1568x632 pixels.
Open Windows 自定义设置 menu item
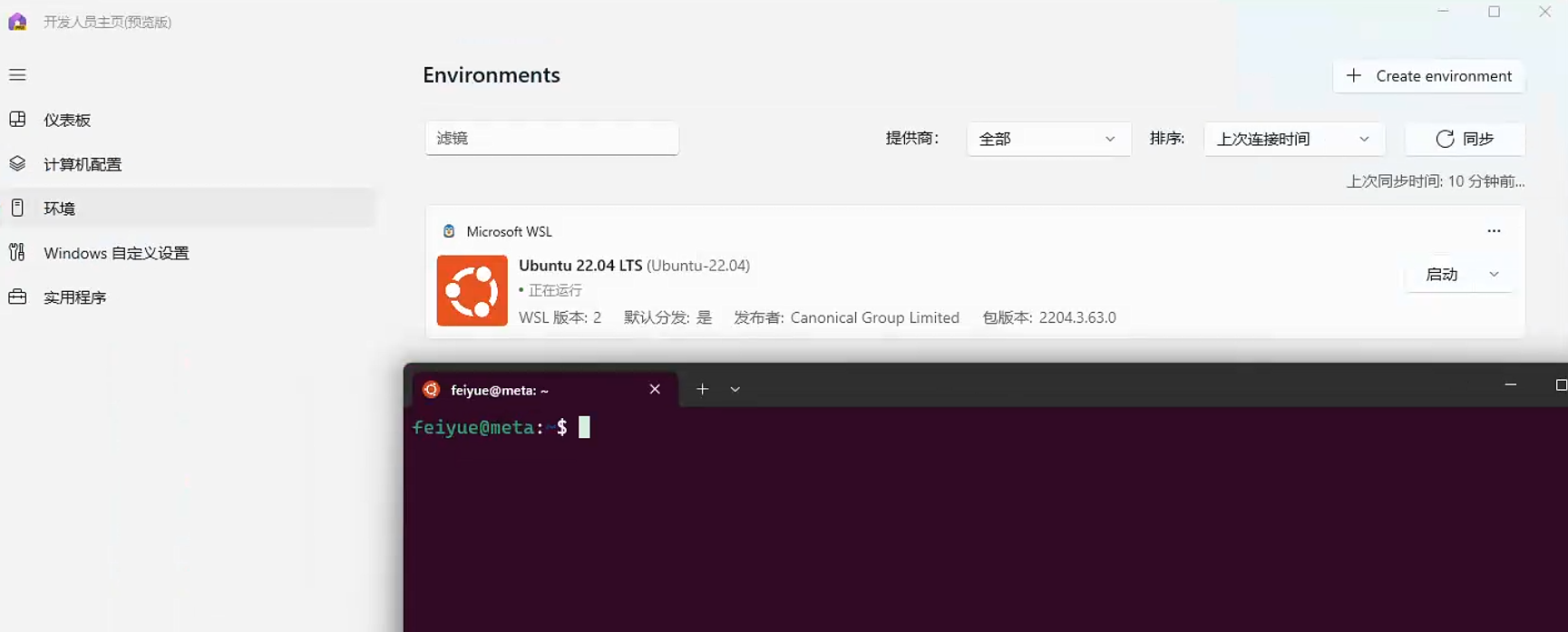(116, 253)
